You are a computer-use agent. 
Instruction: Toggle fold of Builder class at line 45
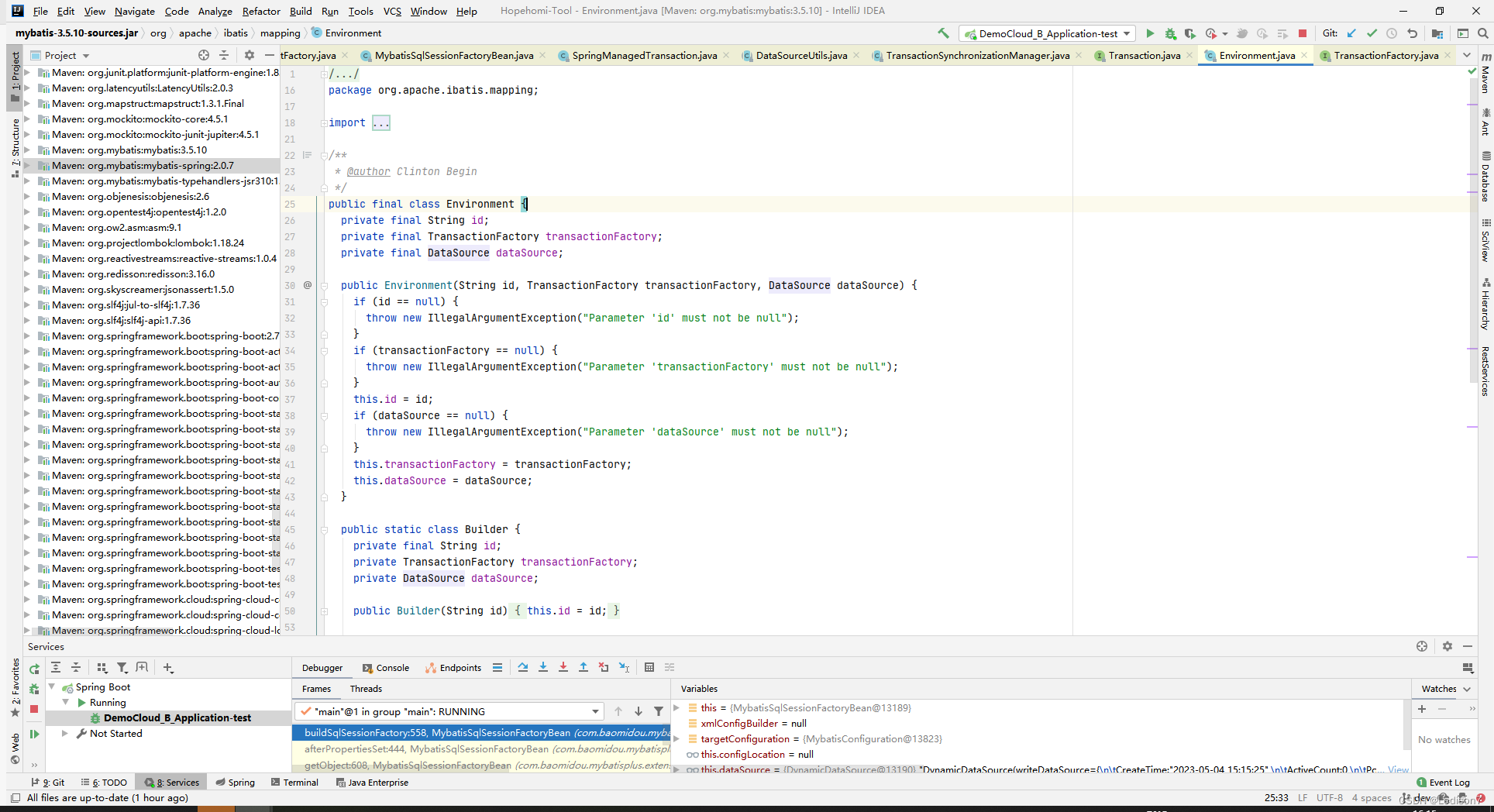[x=324, y=530]
